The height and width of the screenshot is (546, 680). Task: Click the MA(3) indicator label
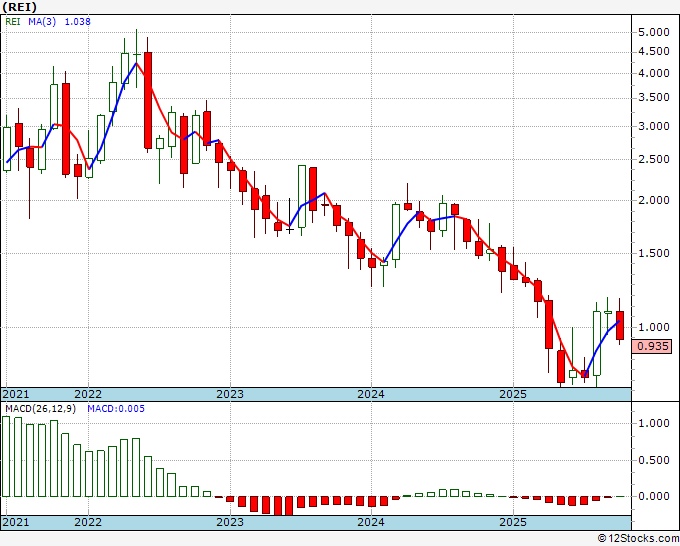tap(42, 21)
